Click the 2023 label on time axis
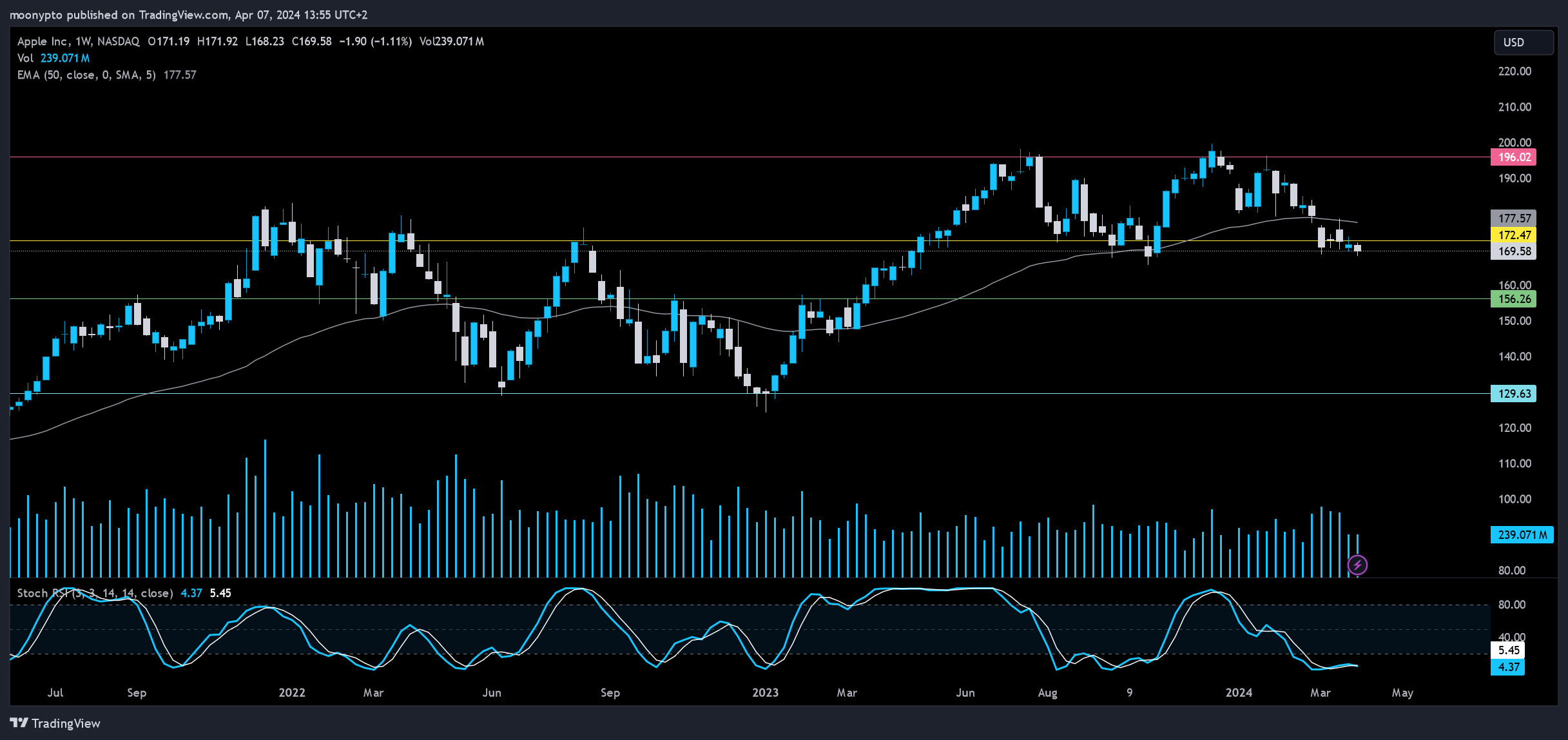The width and height of the screenshot is (1568, 740). click(766, 693)
